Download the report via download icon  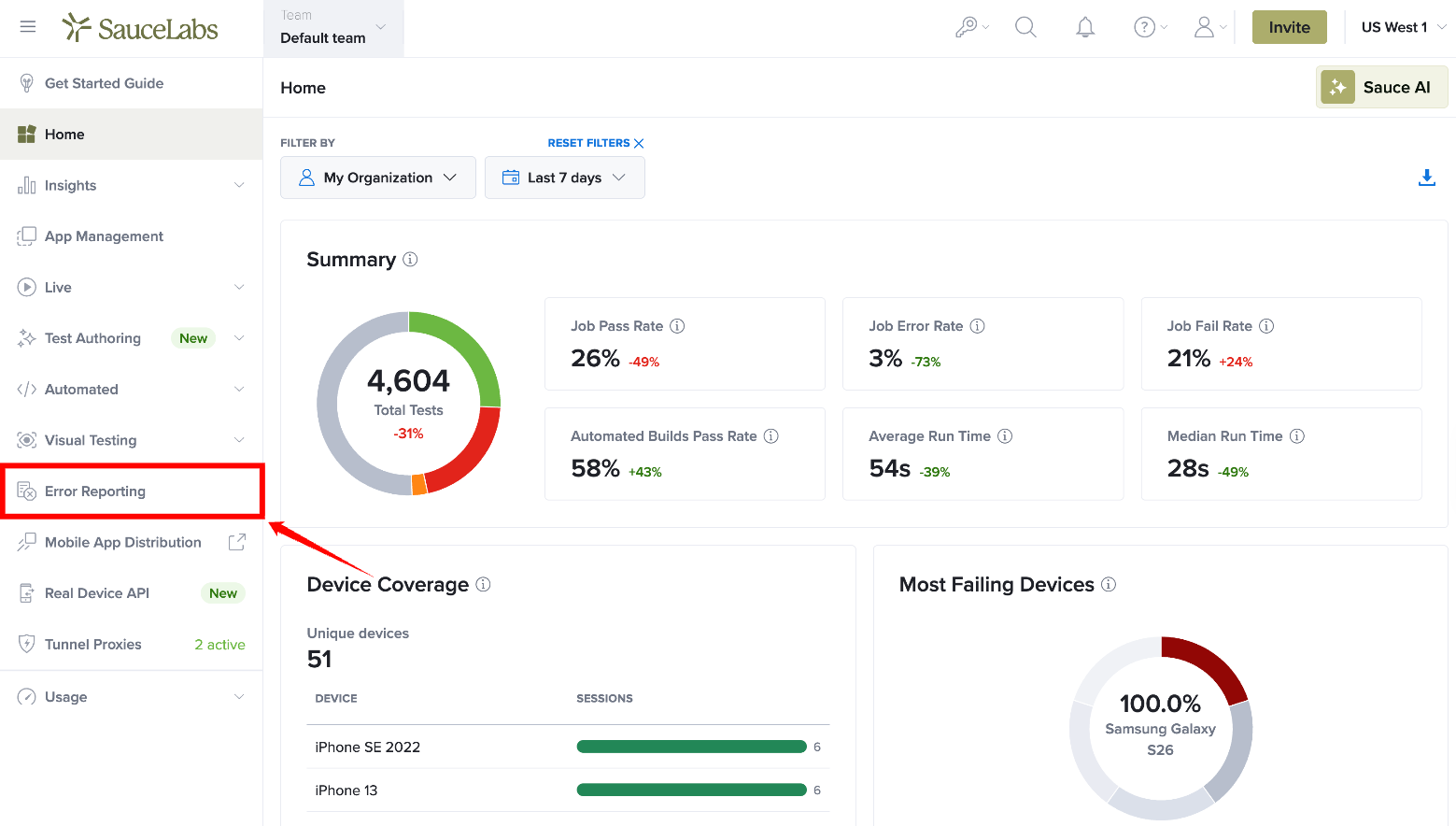click(x=1426, y=178)
